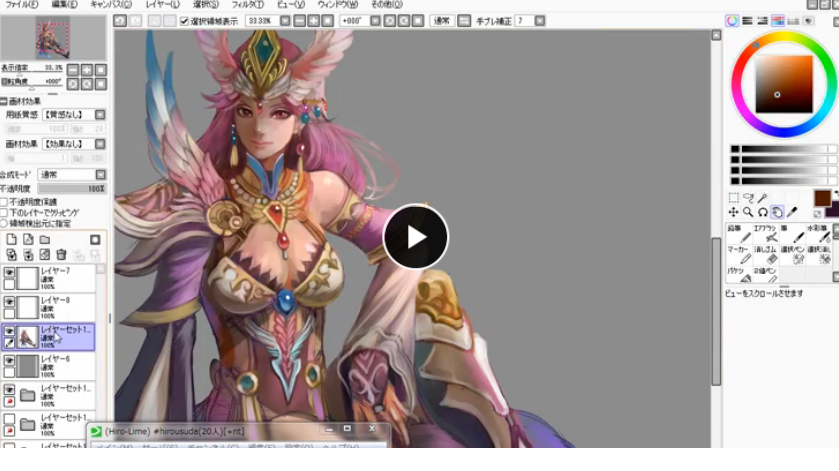The image size is (839, 471).
Task: Open the レイヤー(L) menu
Action: (163, 4)
